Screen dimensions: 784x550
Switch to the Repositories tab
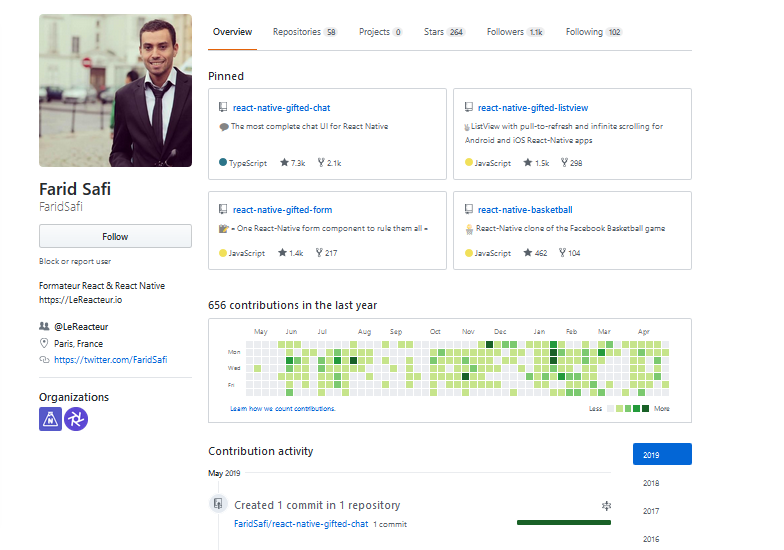coord(304,32)
